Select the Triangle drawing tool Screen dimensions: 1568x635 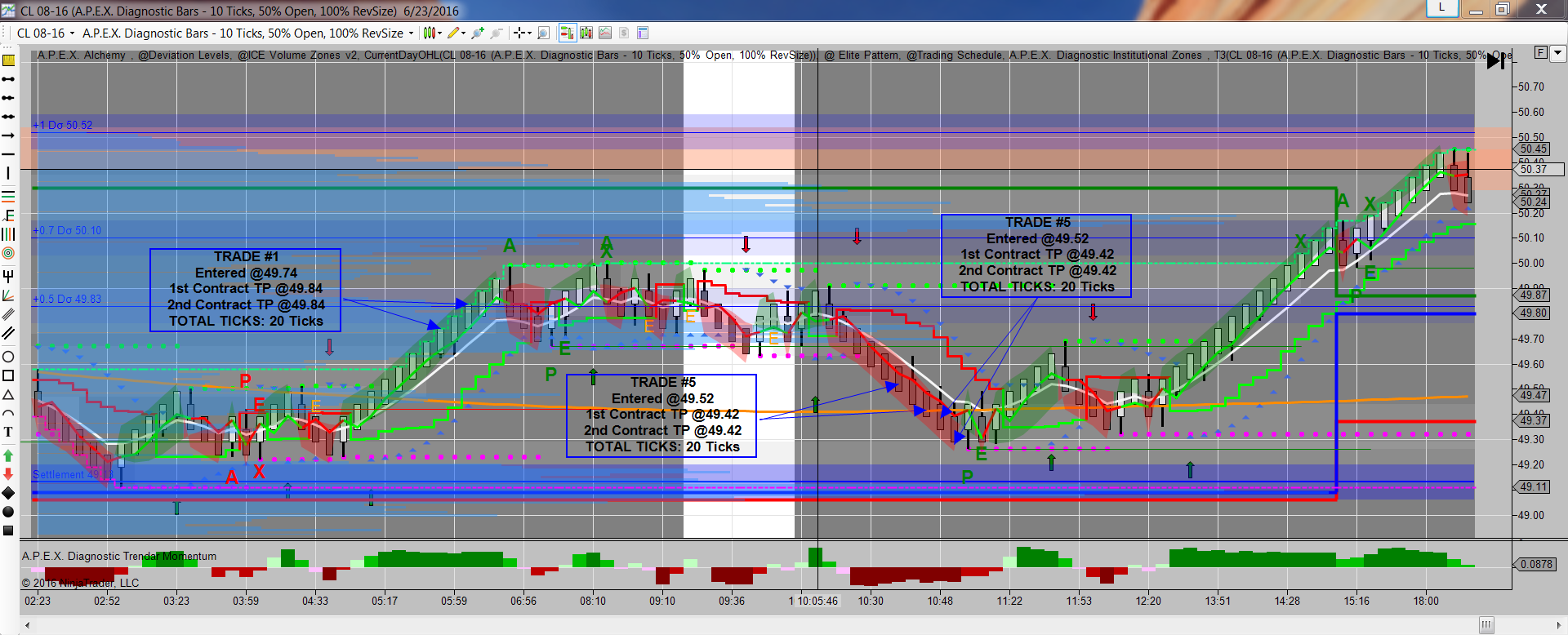click(8, 394)
